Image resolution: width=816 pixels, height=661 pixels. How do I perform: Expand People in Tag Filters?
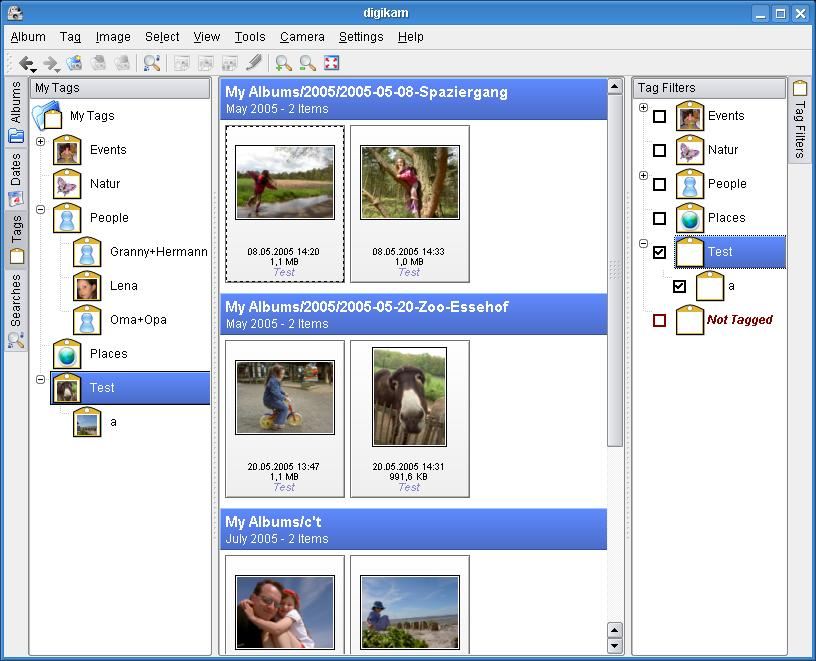coord(643,175)
